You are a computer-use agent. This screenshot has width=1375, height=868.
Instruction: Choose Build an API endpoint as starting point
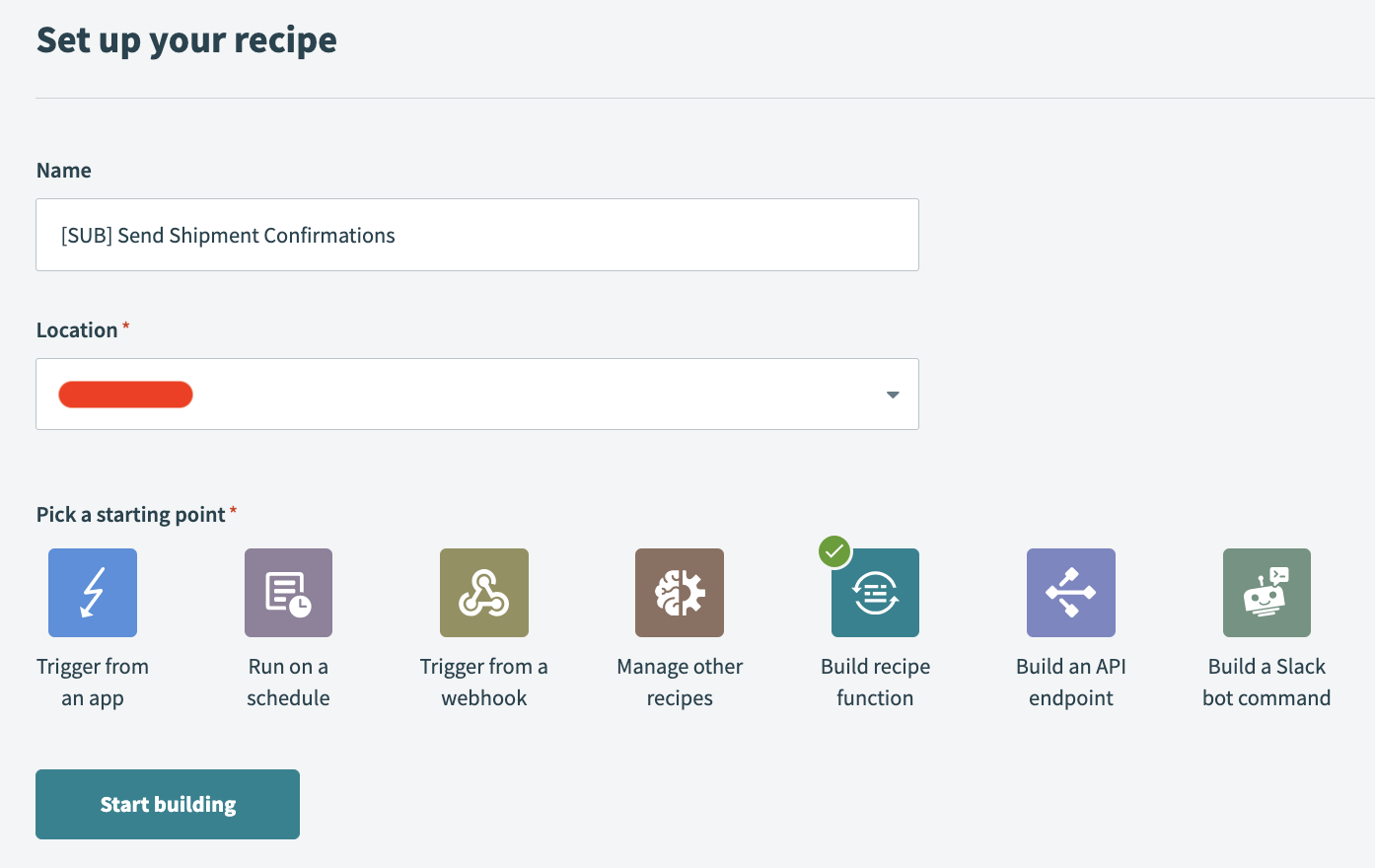pos(1070,592)
